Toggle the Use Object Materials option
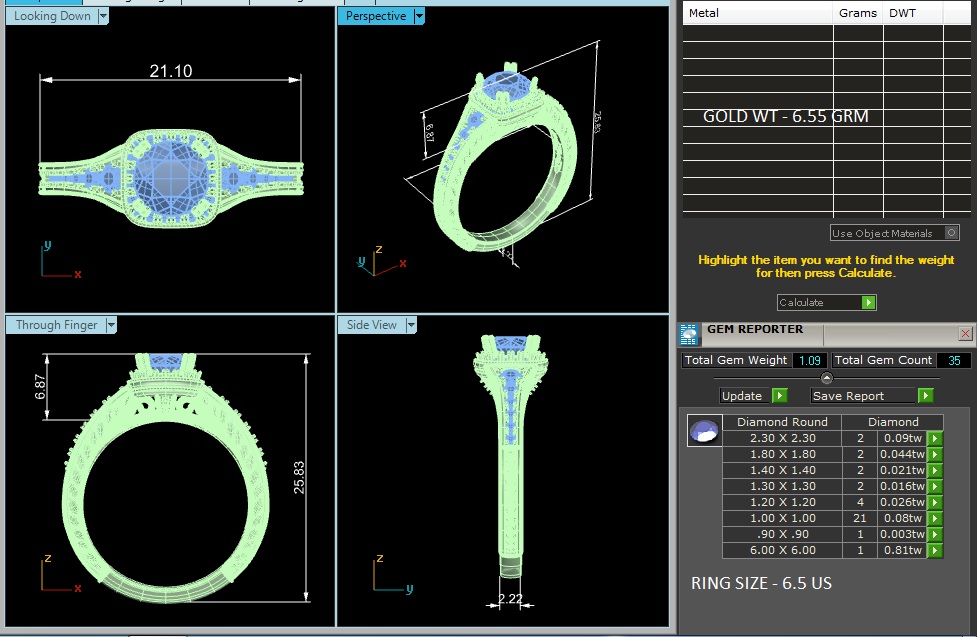 951,233
